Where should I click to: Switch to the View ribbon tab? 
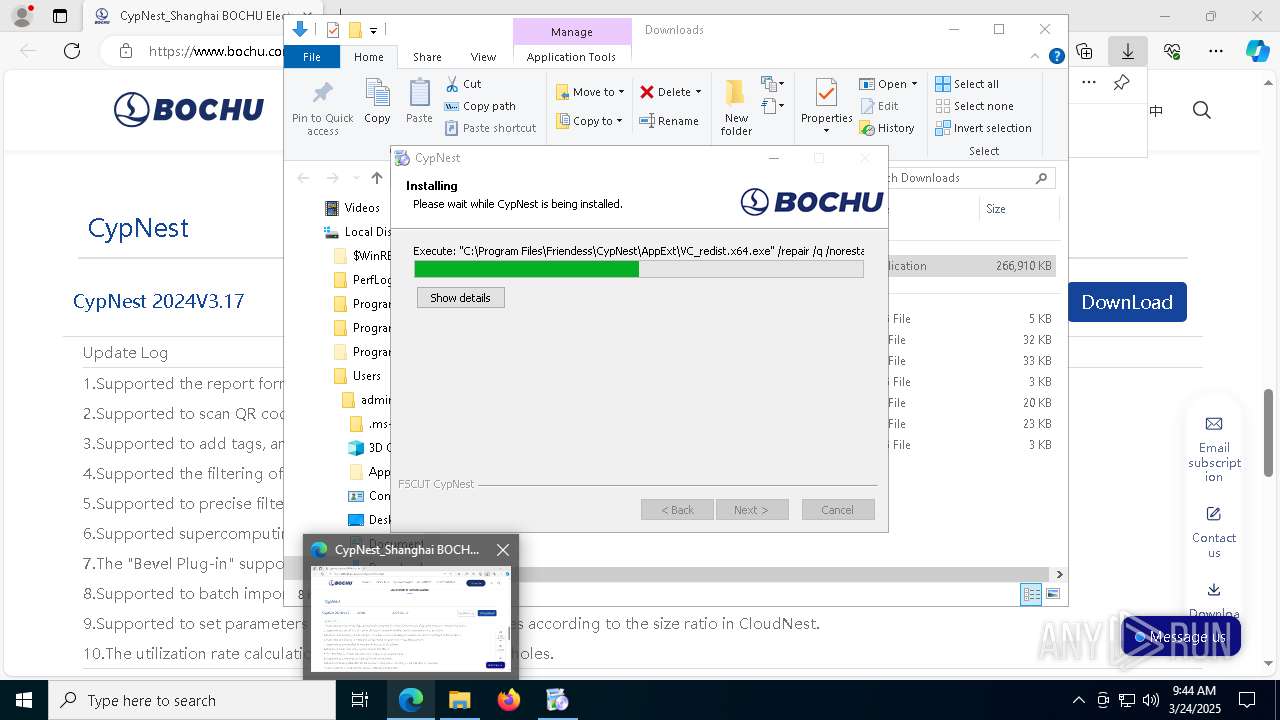(483, 57)
